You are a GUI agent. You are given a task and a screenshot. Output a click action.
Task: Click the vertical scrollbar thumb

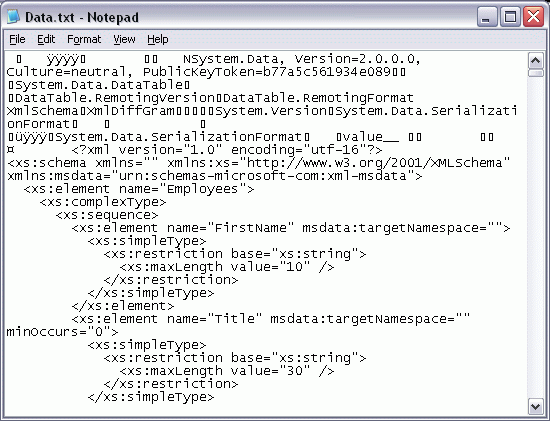535,73
